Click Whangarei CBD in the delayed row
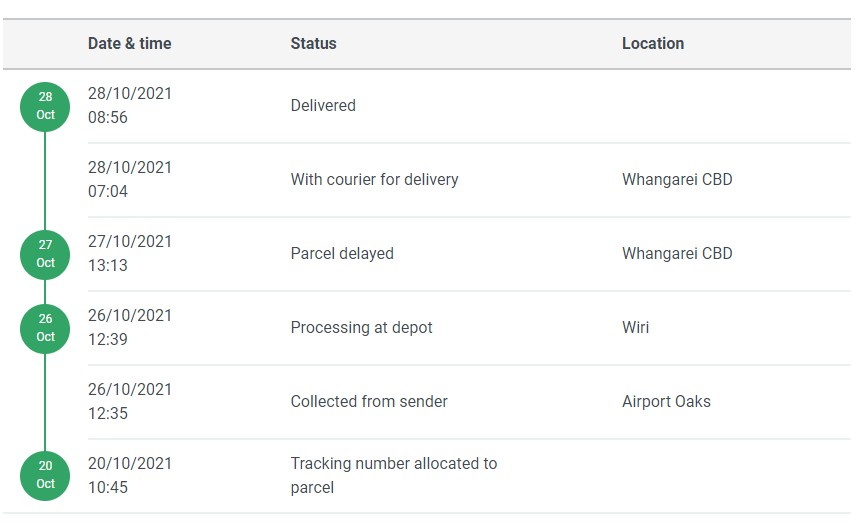 (677, 254)
